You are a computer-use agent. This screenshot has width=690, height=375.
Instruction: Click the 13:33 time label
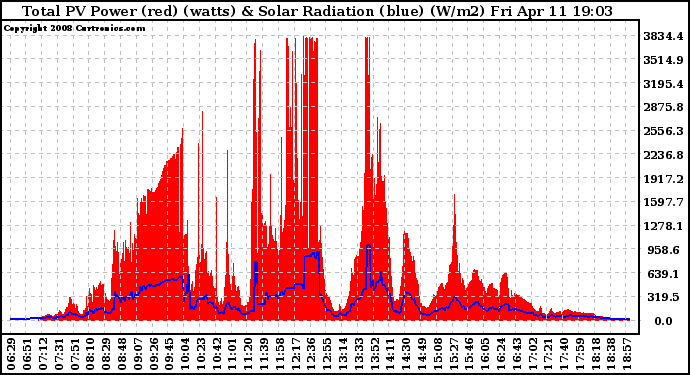click(x=359, y=354)
